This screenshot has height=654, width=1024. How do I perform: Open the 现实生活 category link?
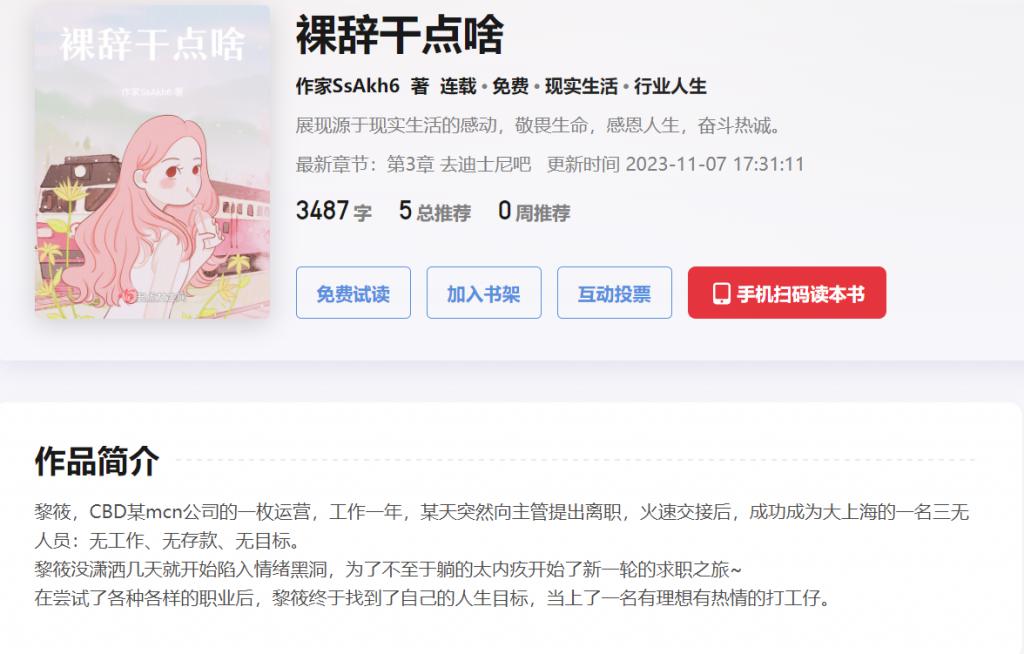(581, 86)
